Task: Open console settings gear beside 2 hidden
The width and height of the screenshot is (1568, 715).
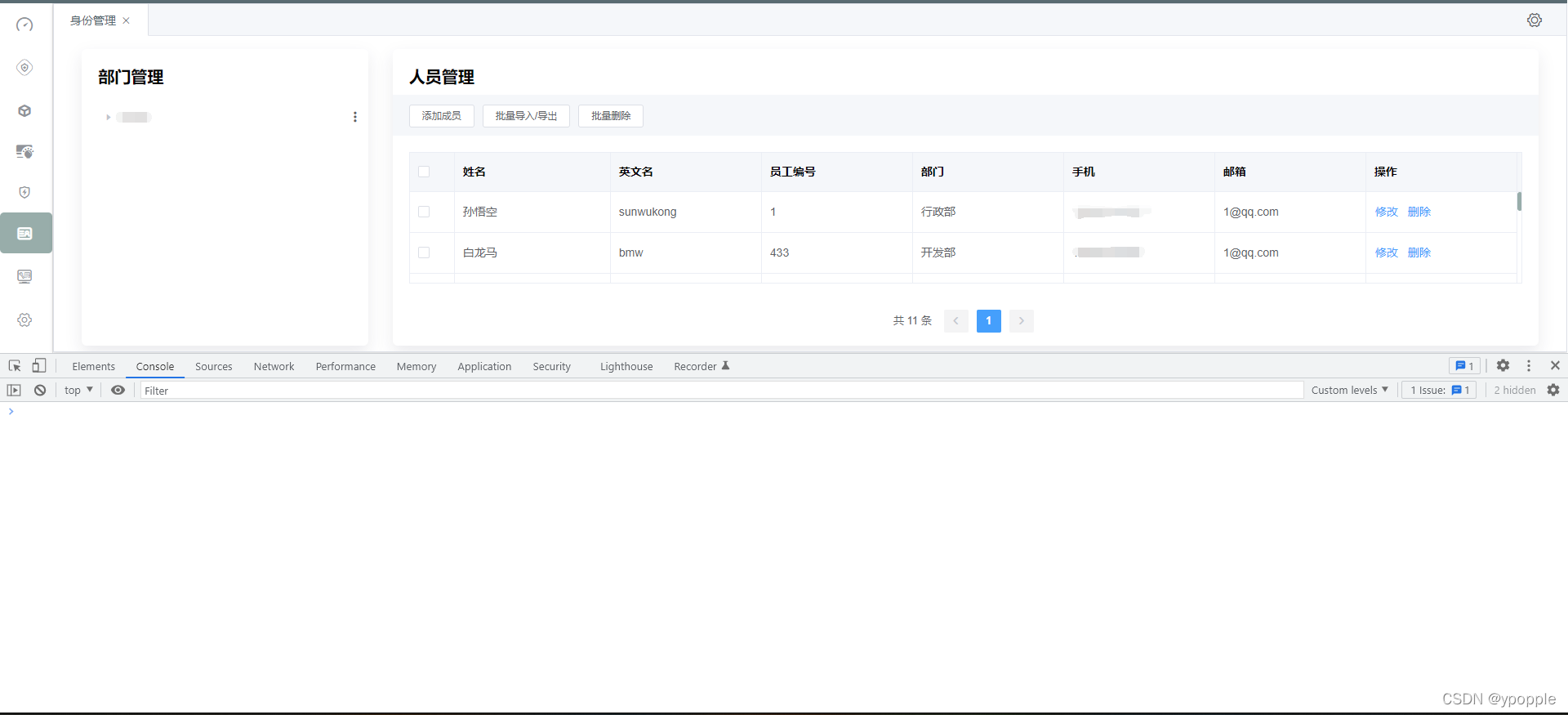Action: coord(1553,390)
